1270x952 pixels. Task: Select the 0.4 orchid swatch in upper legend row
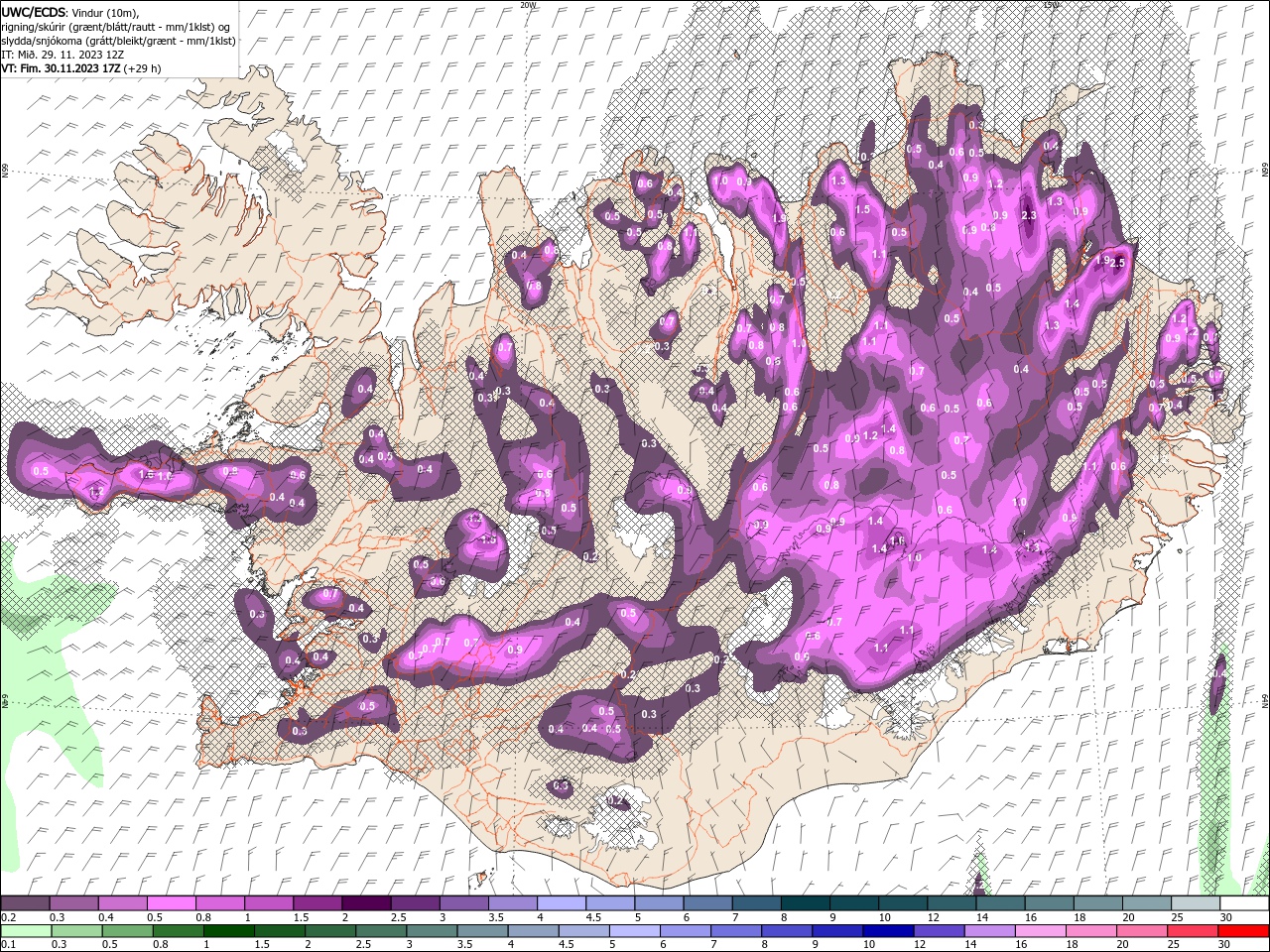coord(121,903)
